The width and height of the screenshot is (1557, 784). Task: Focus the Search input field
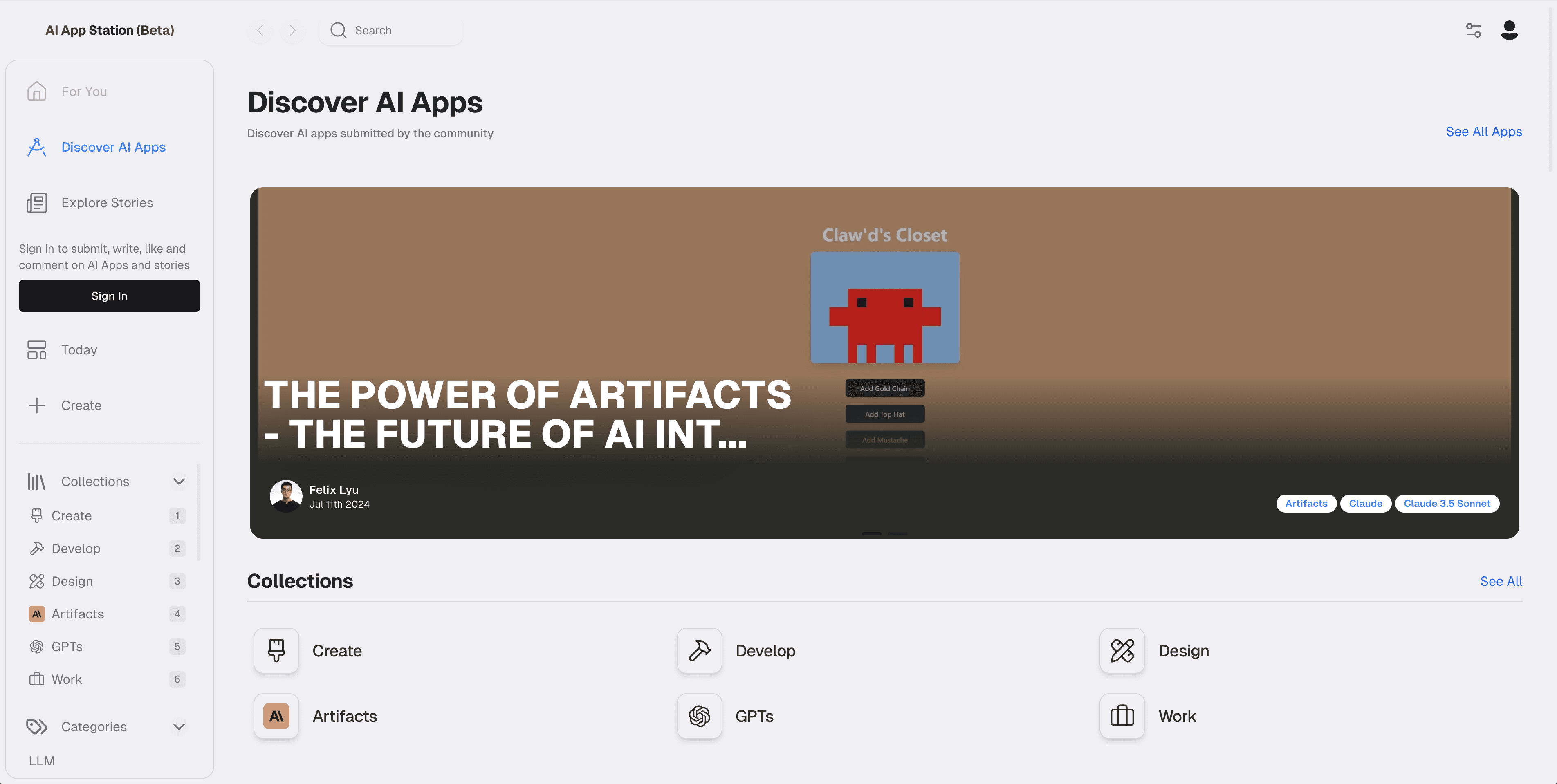390,30
